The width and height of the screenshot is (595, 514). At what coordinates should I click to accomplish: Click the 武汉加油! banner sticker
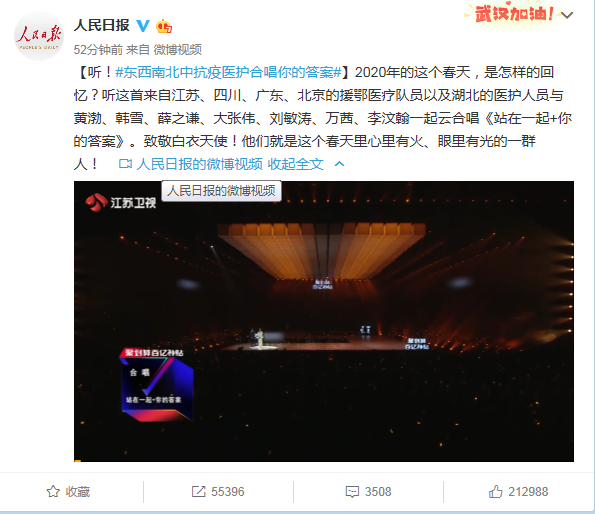[510, 14]
